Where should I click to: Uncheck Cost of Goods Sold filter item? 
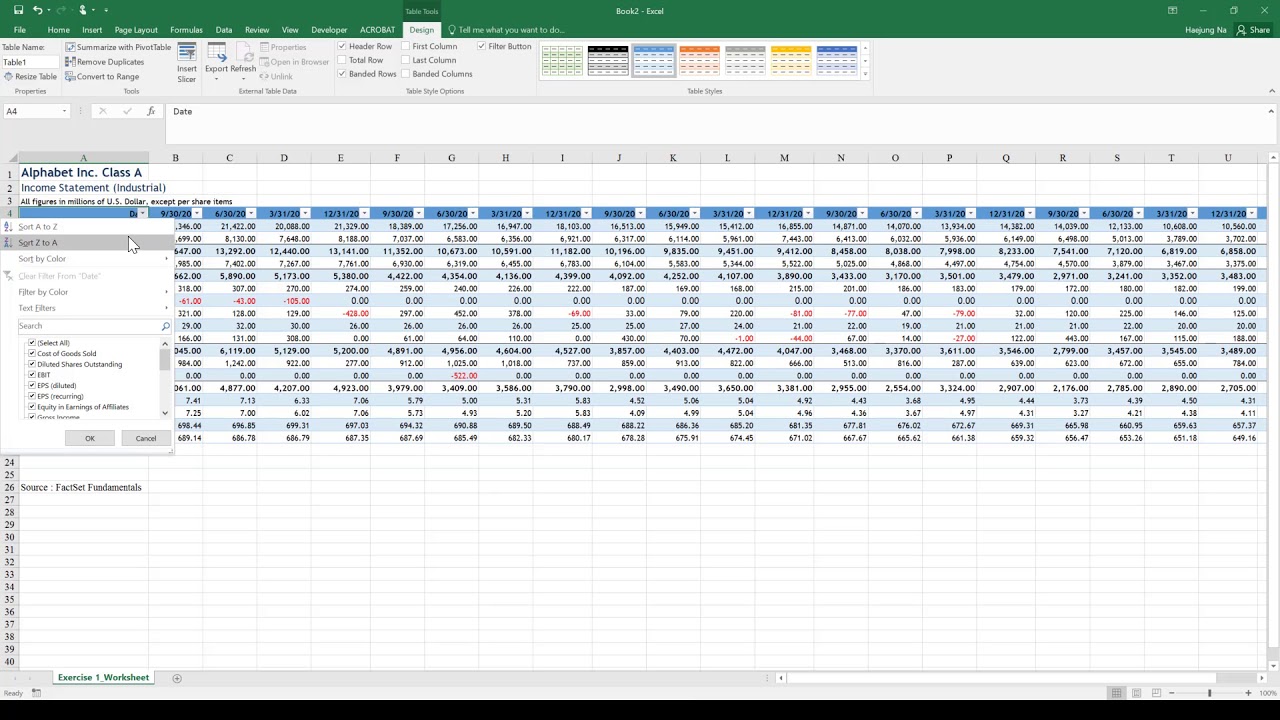(32, 354)
